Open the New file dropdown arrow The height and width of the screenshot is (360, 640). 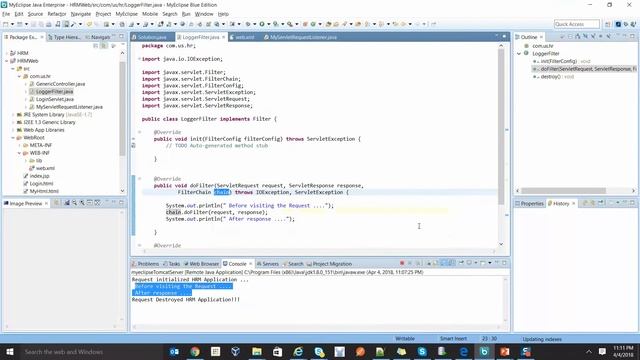click(12, 24)
